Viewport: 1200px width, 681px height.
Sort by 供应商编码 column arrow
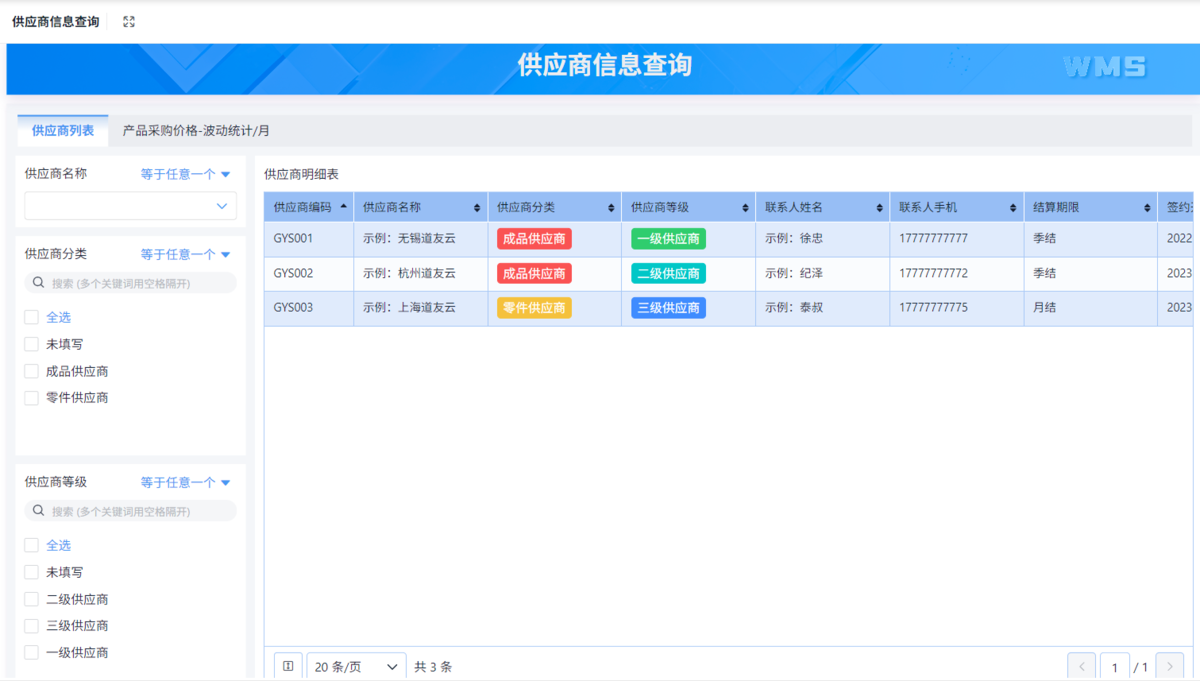click(x=344, y=206)
